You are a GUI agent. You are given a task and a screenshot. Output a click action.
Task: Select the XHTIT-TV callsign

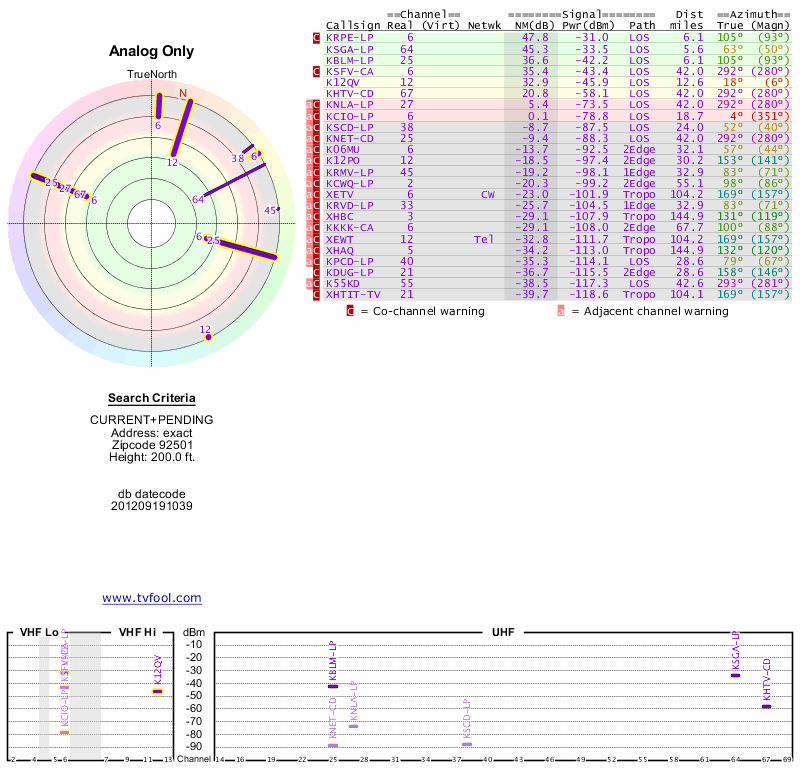click(353, 294)
